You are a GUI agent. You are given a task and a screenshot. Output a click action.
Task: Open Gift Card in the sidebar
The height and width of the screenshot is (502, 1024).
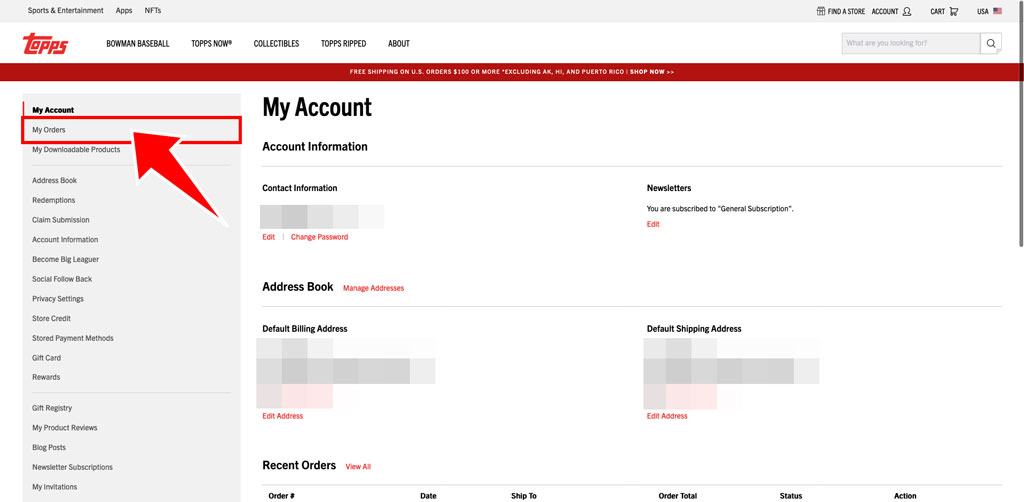pos(46,358)
